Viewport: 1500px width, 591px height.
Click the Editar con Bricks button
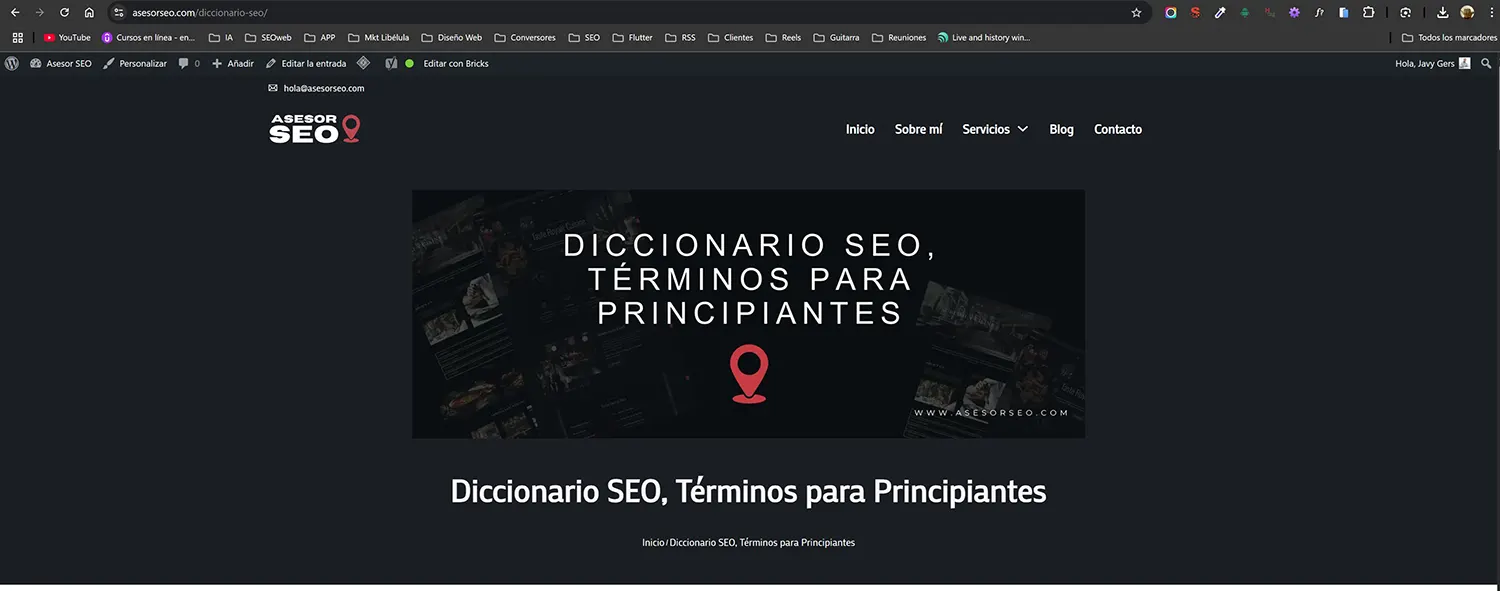455,63
